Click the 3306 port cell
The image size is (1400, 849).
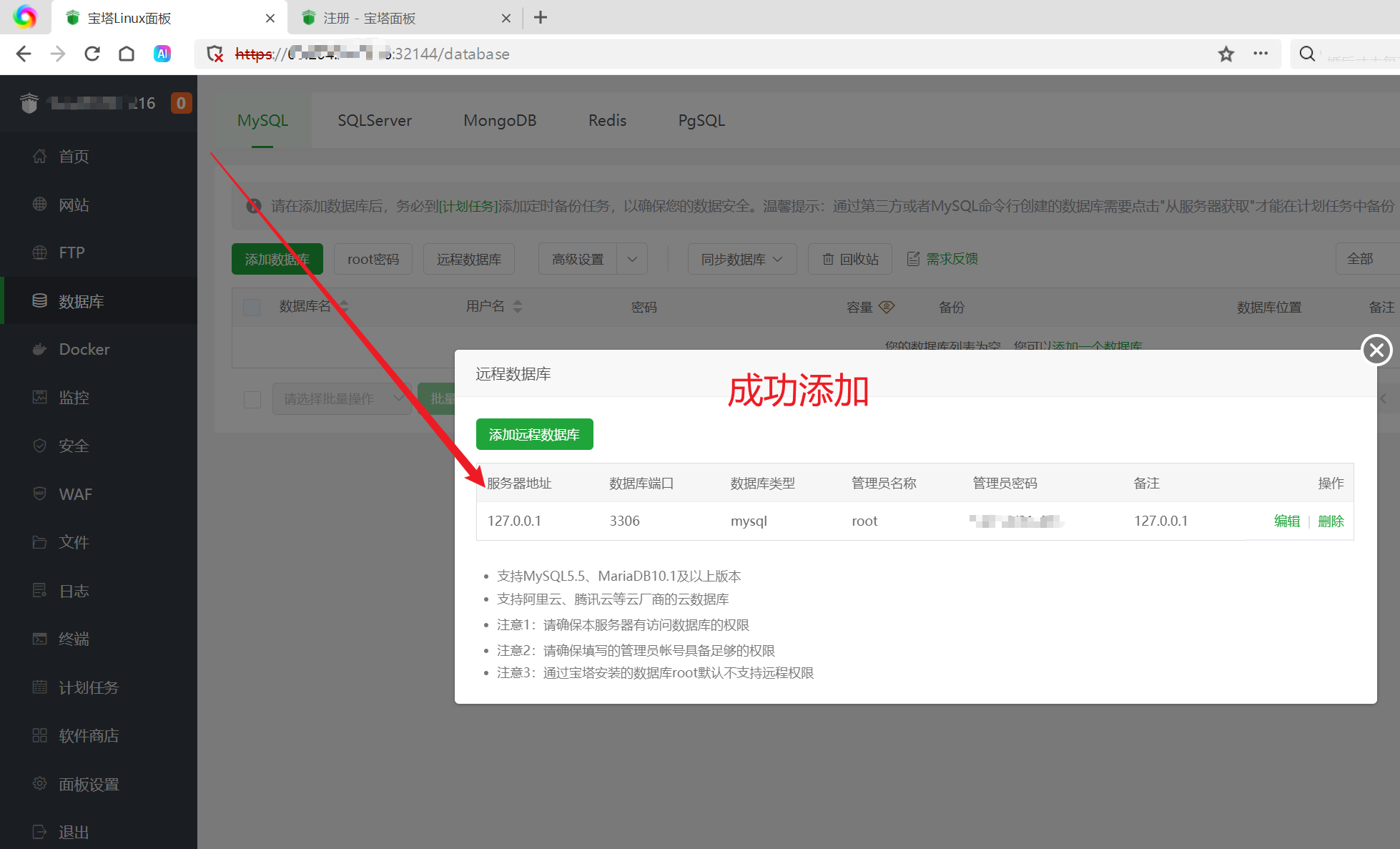[x=624, y=521]
